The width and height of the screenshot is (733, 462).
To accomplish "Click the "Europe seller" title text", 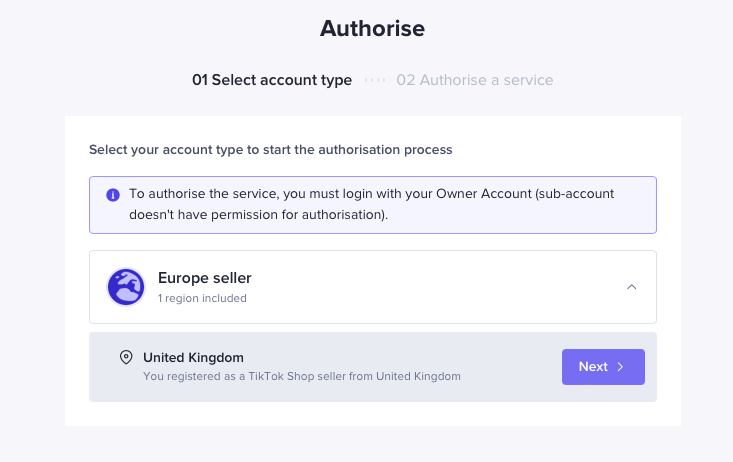I will (x=205, y=277).
